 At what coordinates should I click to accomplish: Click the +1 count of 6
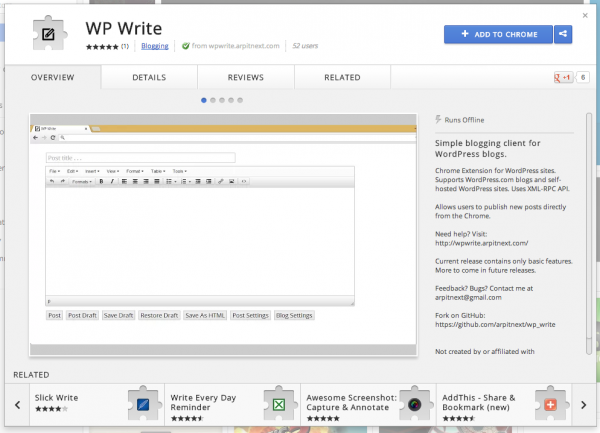click(583, 78)
